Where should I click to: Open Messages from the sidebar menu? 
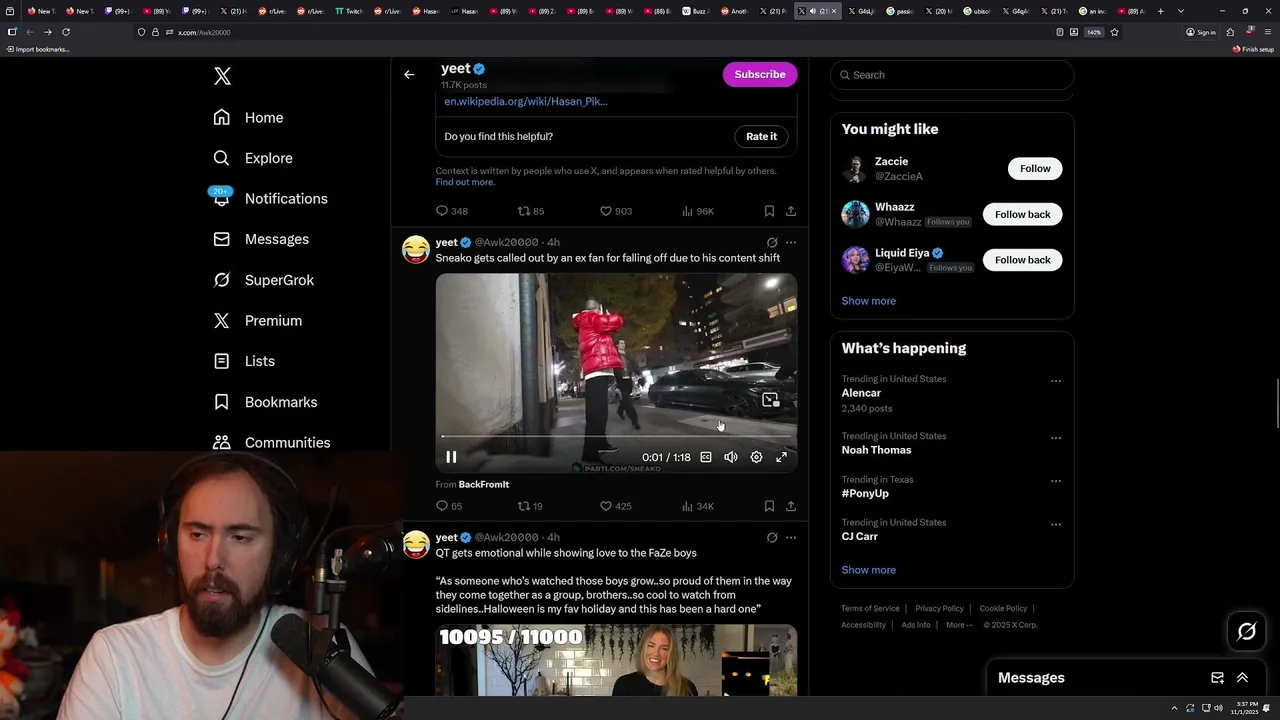pyautogui.click(x=261, y=239)
